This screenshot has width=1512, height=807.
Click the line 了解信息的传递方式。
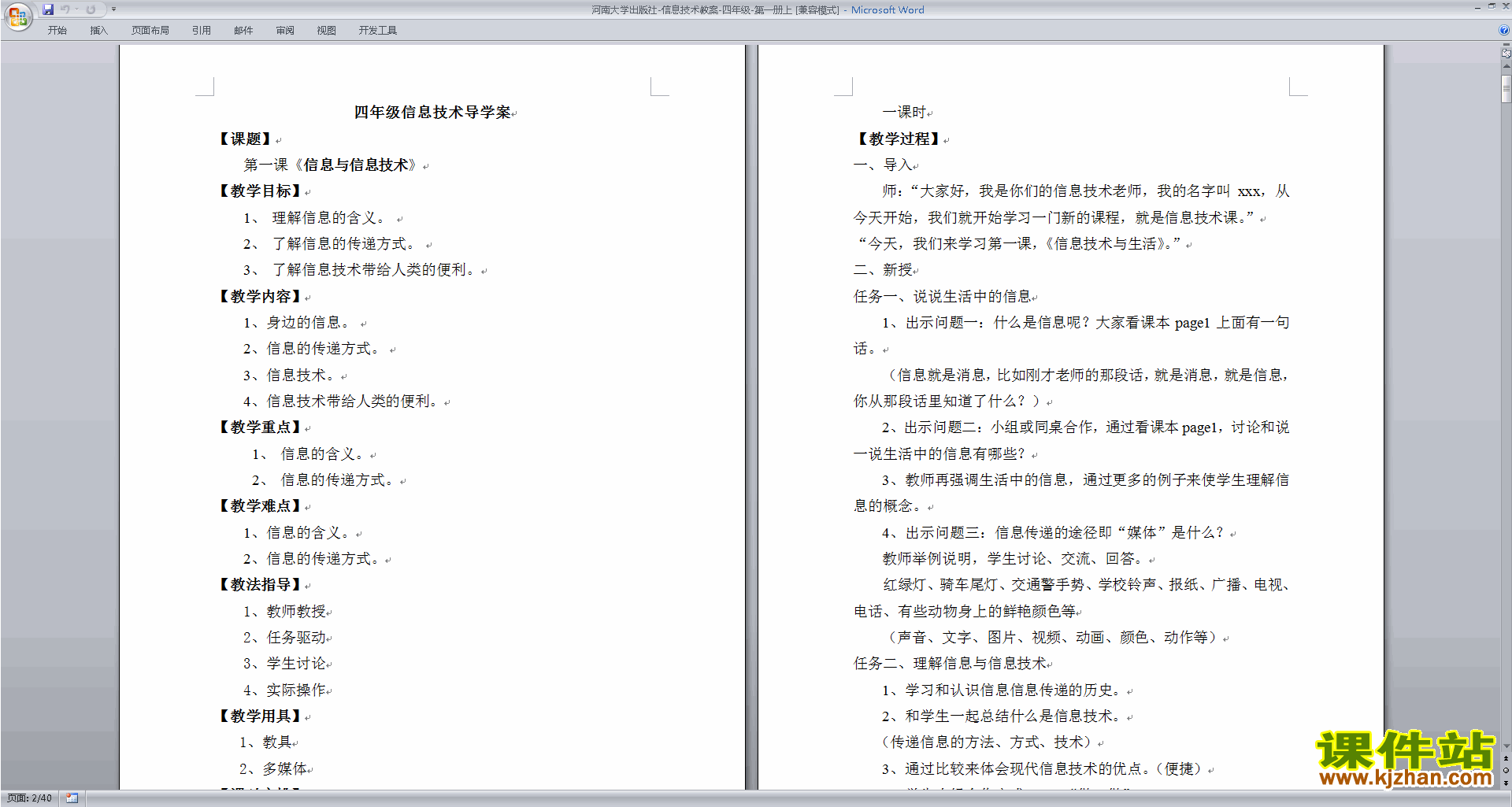[344, 244]
